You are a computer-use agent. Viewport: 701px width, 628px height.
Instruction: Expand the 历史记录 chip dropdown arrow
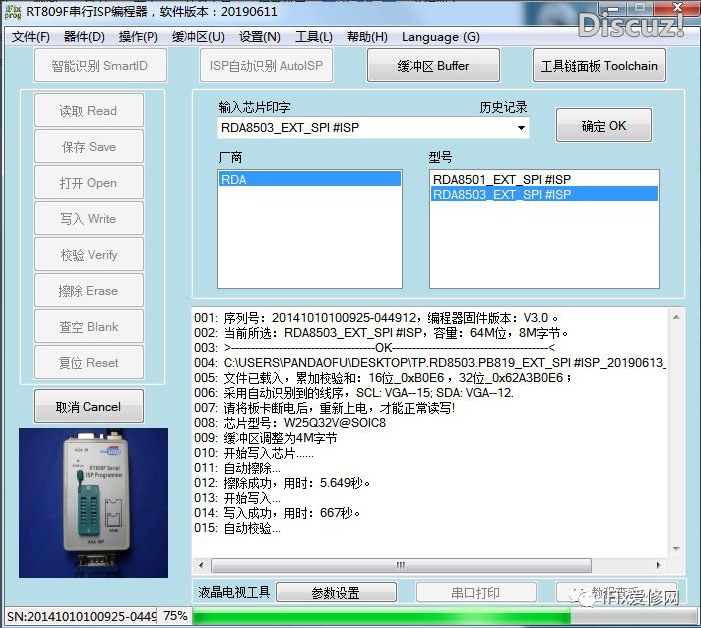(521, 128)
